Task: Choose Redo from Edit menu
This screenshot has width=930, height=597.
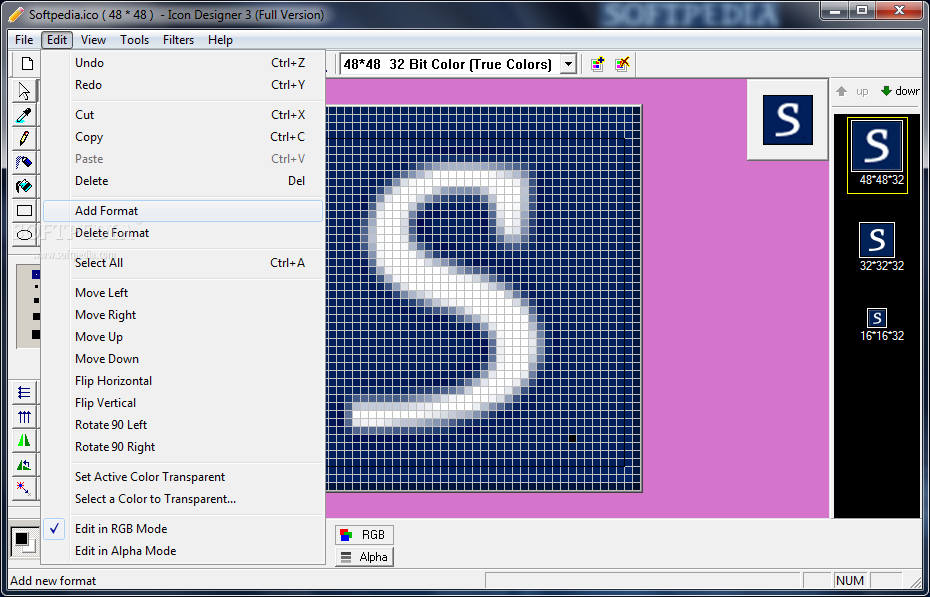Action: pyautogui.click(x=183, y=85)
